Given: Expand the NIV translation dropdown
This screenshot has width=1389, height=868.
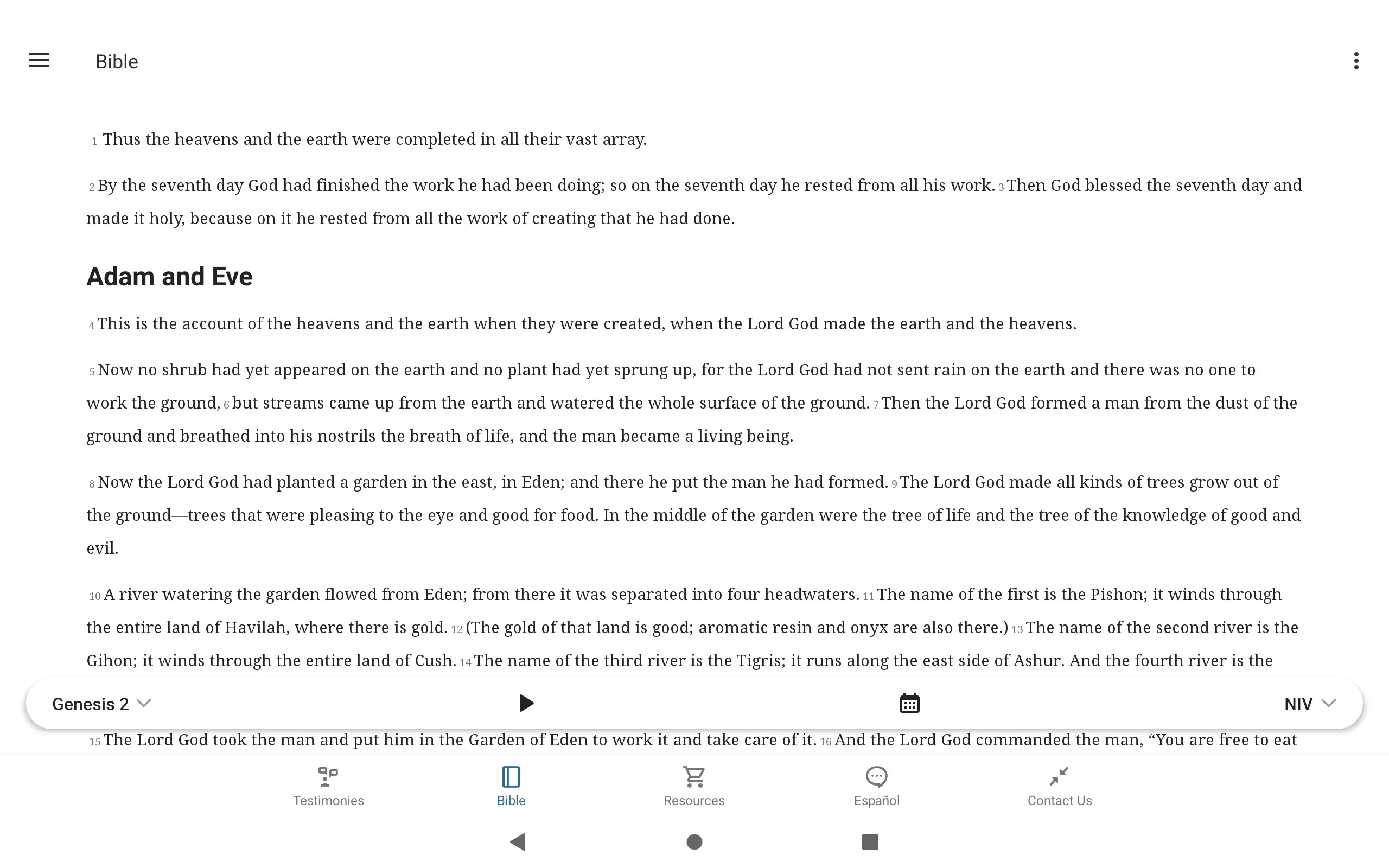Looking at the screenshot, I should point(1310,703).
